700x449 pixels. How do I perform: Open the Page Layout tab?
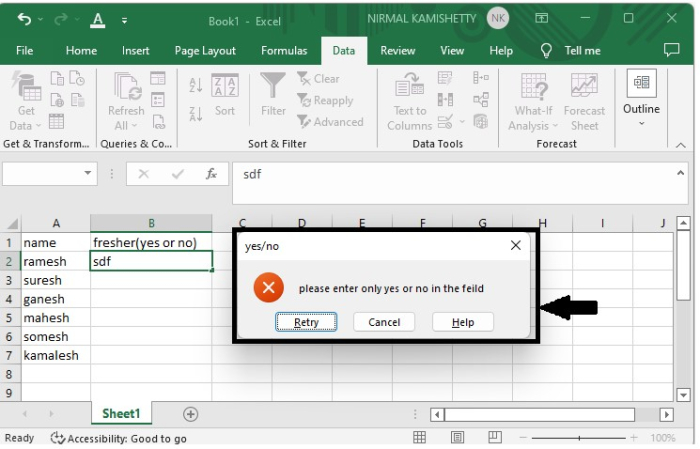[205, 51]
